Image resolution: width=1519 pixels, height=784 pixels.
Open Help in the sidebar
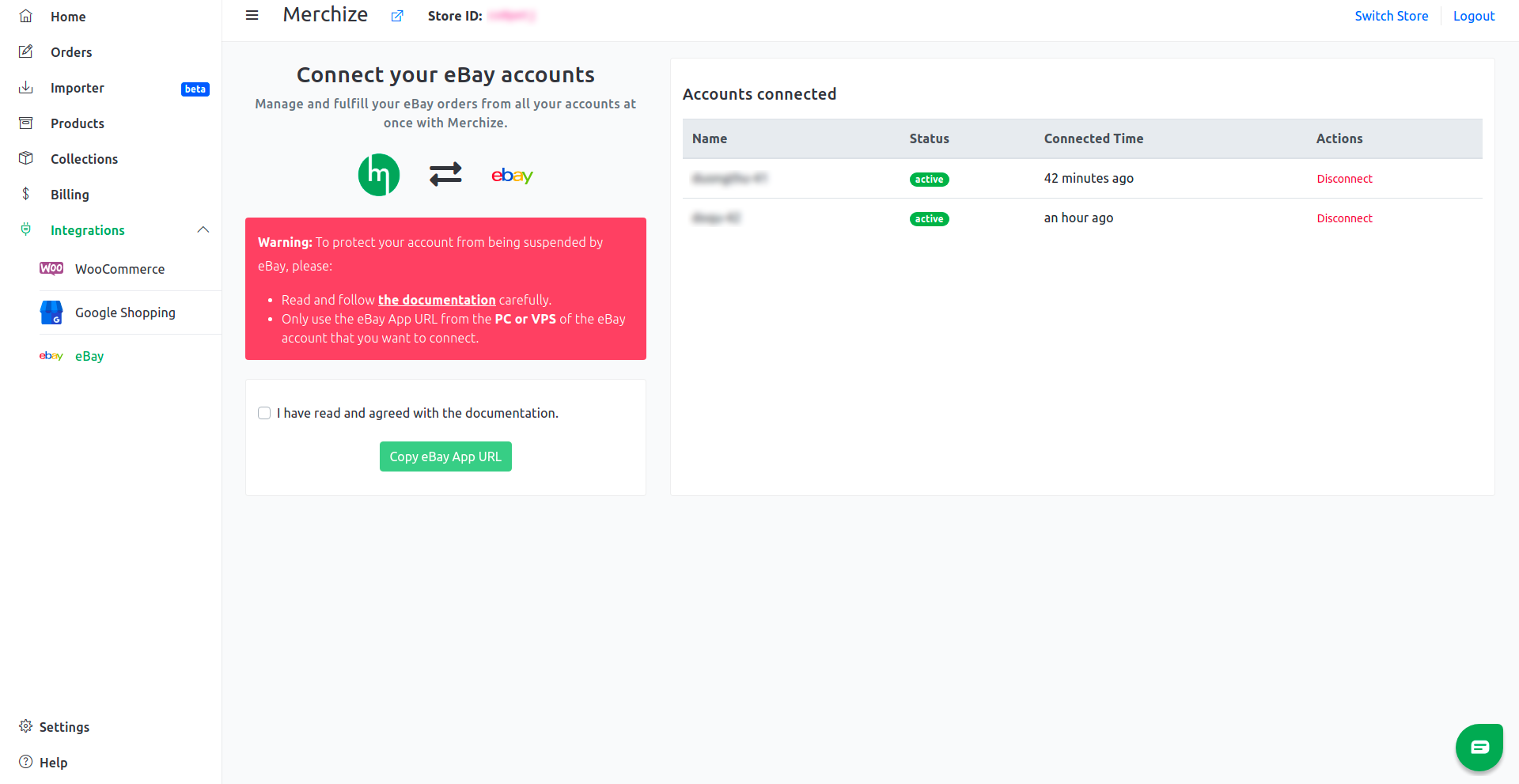53,763
